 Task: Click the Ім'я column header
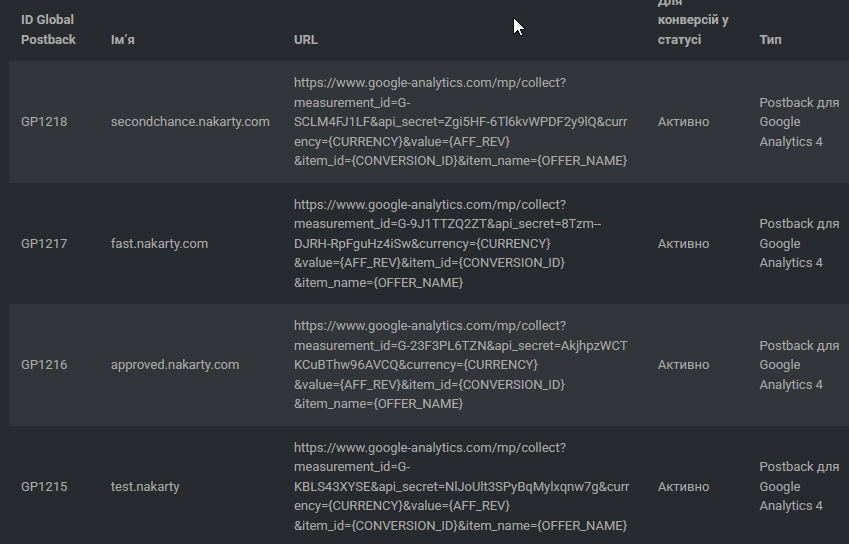[123, 40]
